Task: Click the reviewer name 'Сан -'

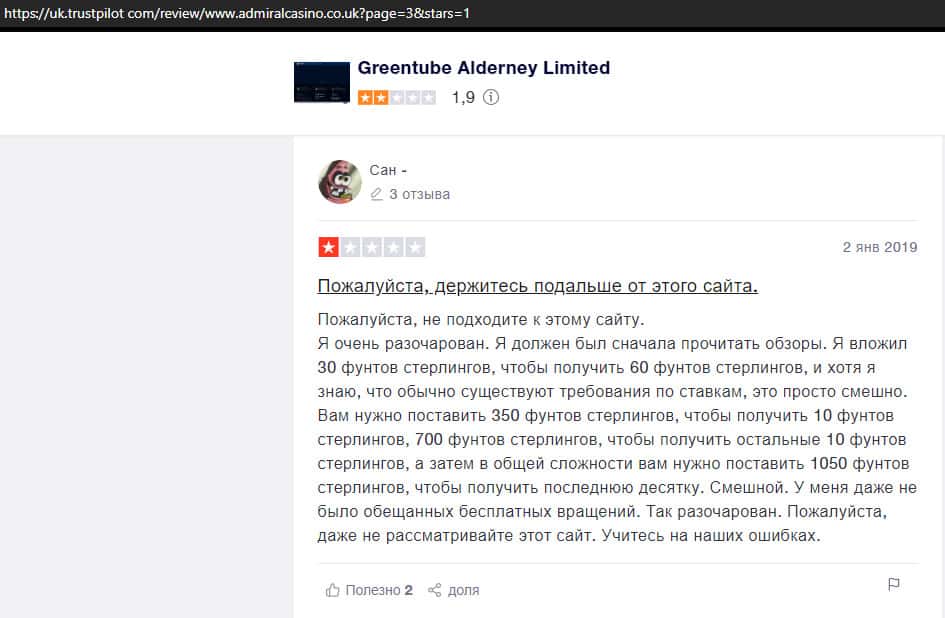Action: (388, 170)
